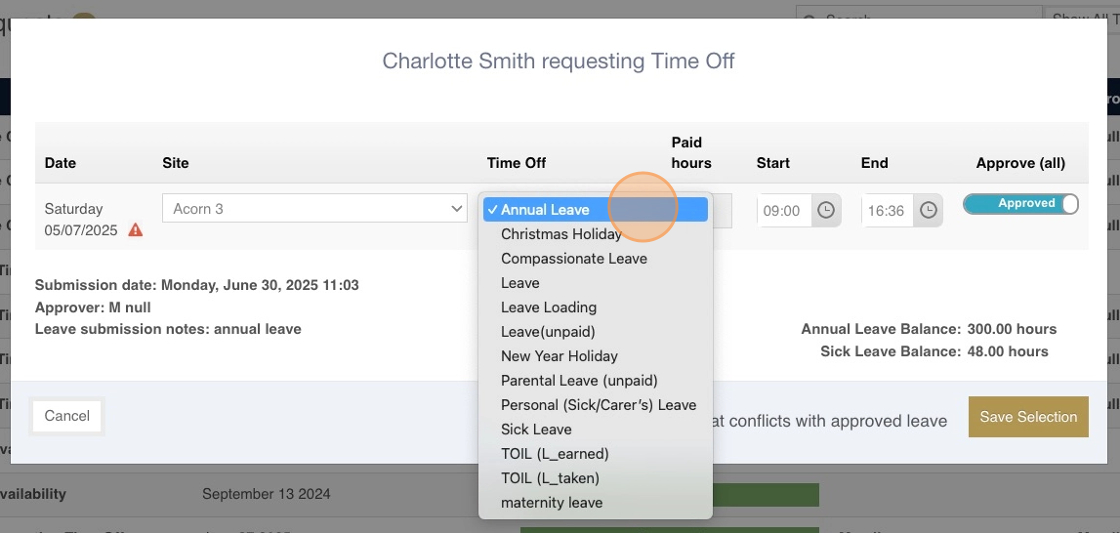Screen dimensions: 1120x533
Task: Cancel the time off request dialog
Action: click(67, 416)
